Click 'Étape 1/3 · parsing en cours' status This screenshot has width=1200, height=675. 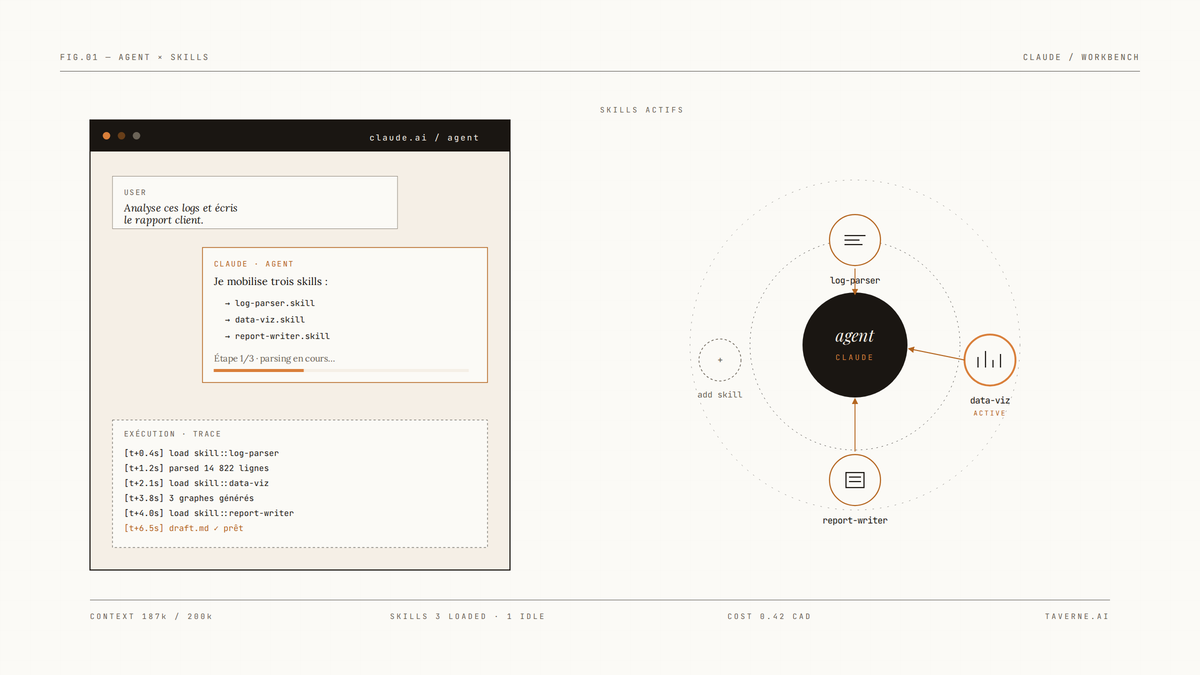pos(275,358)
